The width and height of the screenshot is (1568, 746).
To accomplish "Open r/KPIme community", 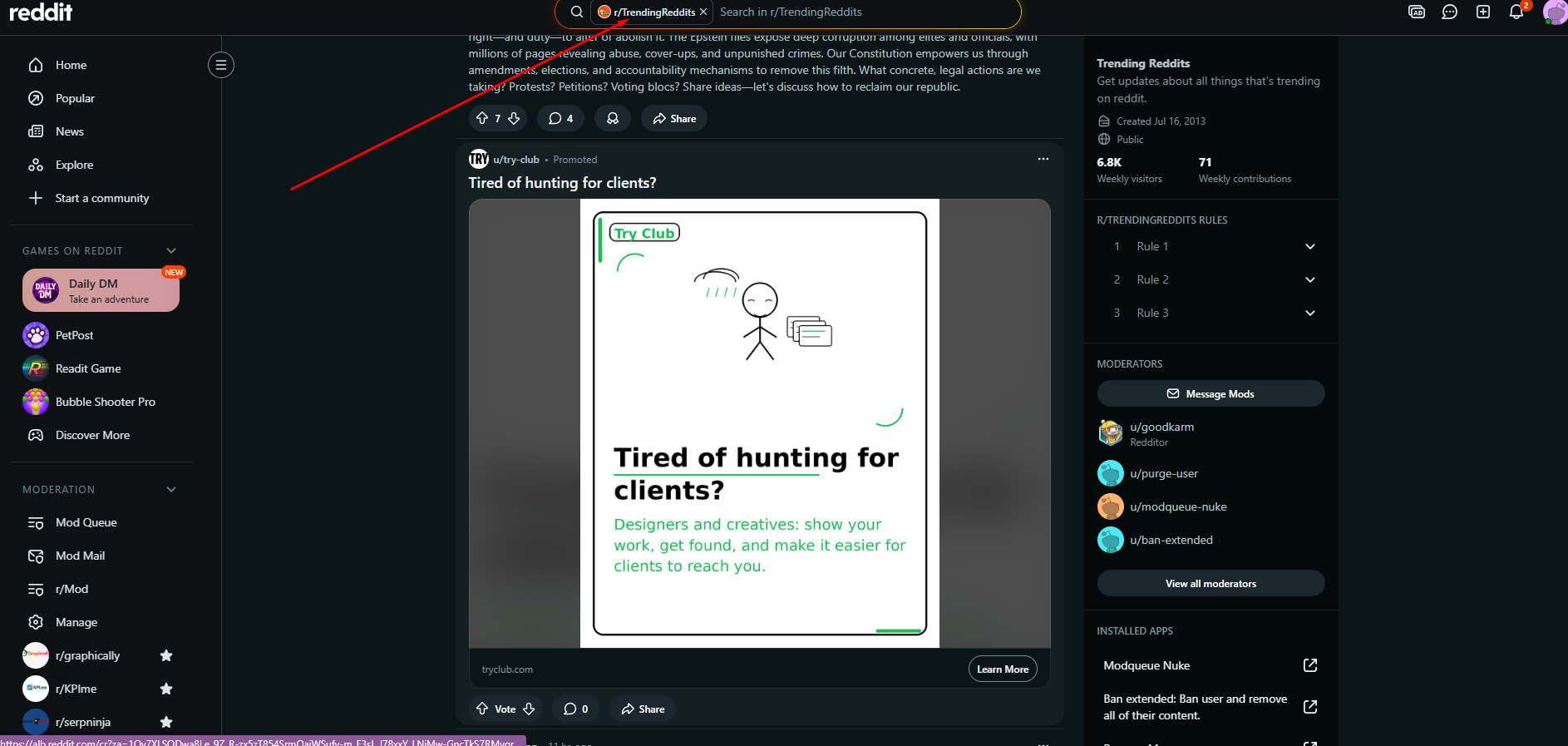I will coord(76,689).
